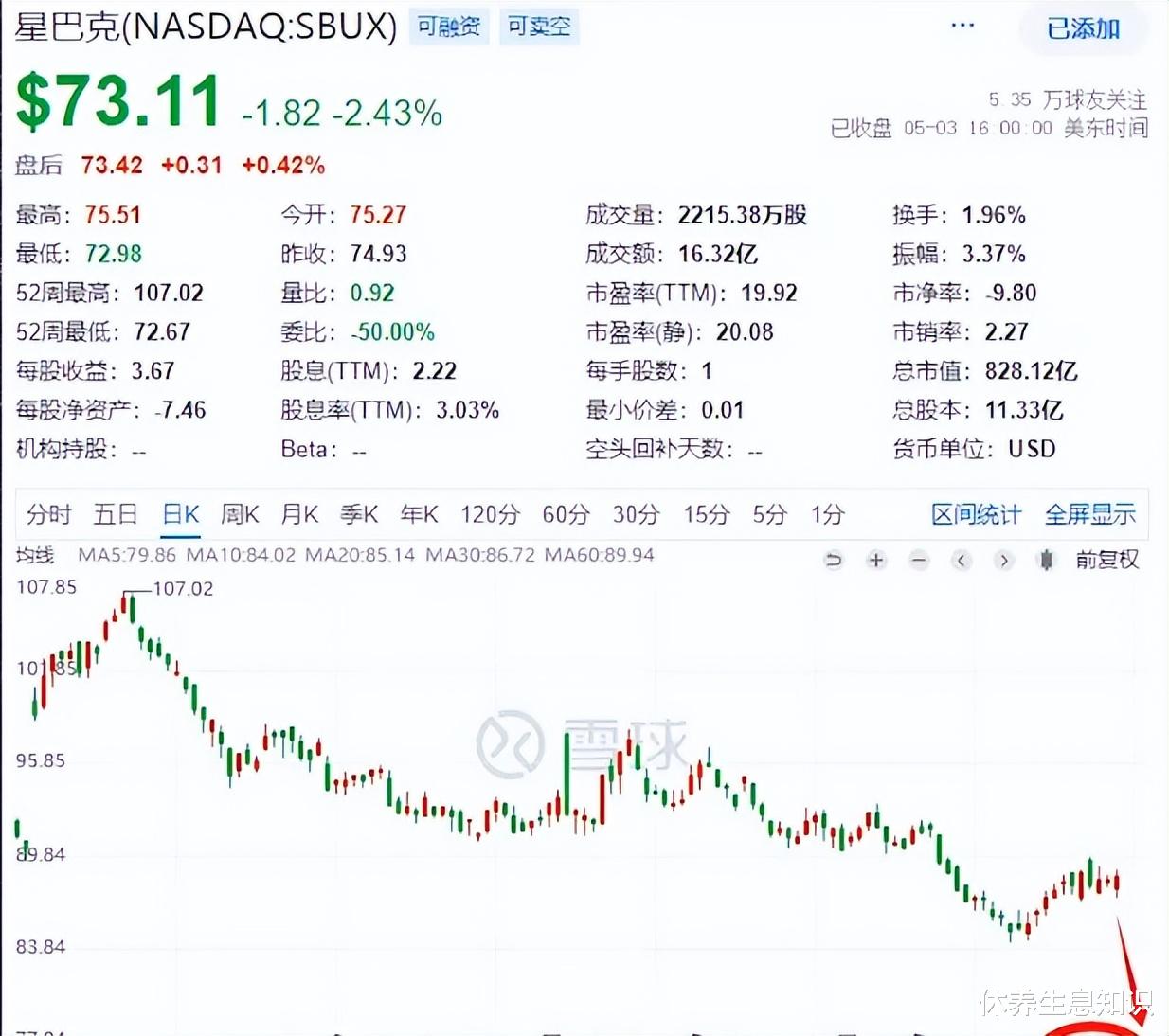The width and height of the screenshot is (1169, 1036).
Task: Click the 成交额 value 16.32亿
Action: 717,254
